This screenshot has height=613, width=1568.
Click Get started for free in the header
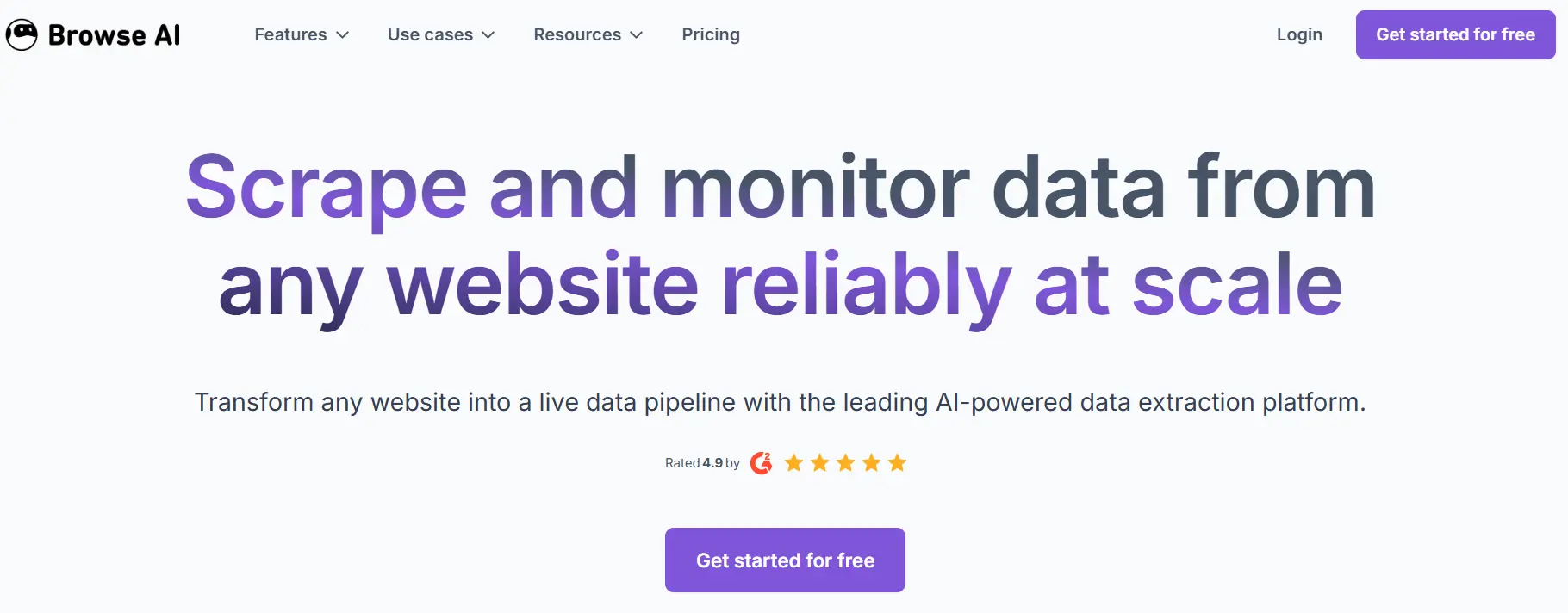[x=1453, y=35]
